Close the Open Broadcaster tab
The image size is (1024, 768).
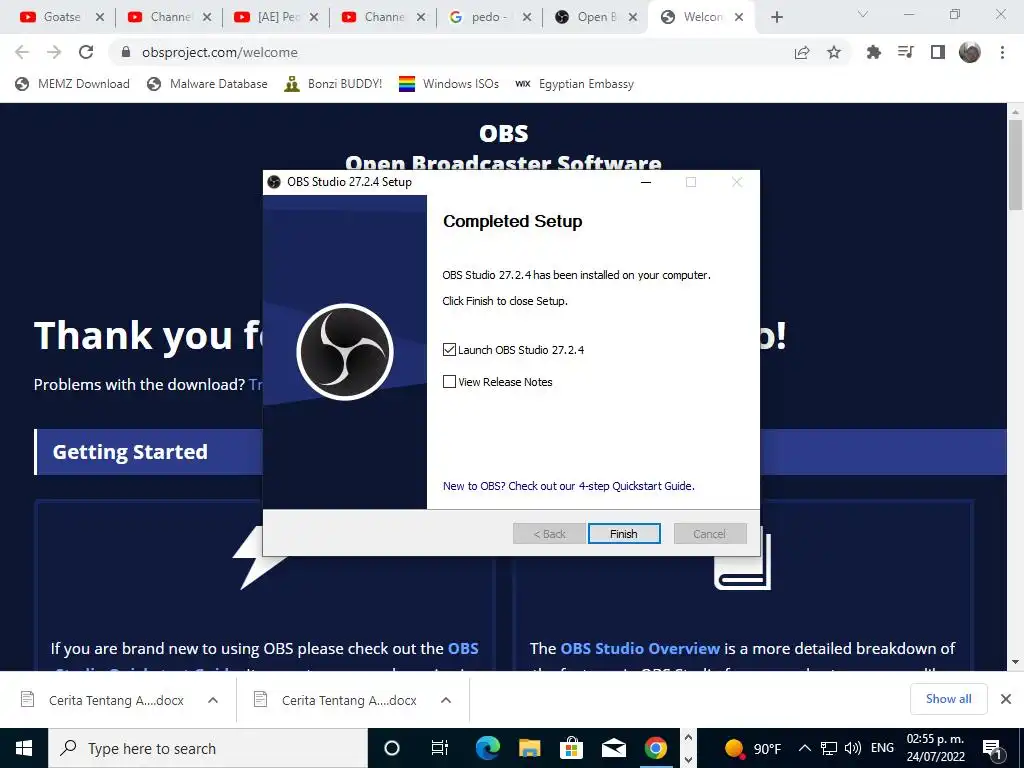click(x=633, y=17)
